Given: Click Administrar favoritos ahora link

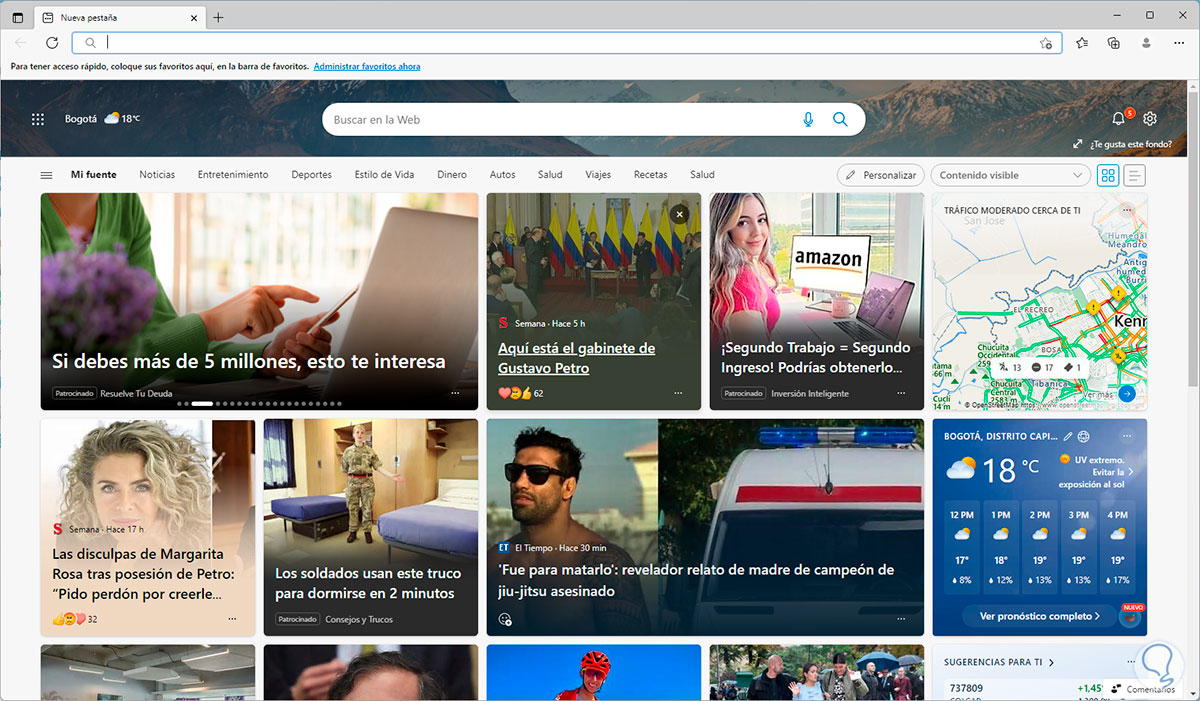Looking at the screenshot, I should (367, 67).
